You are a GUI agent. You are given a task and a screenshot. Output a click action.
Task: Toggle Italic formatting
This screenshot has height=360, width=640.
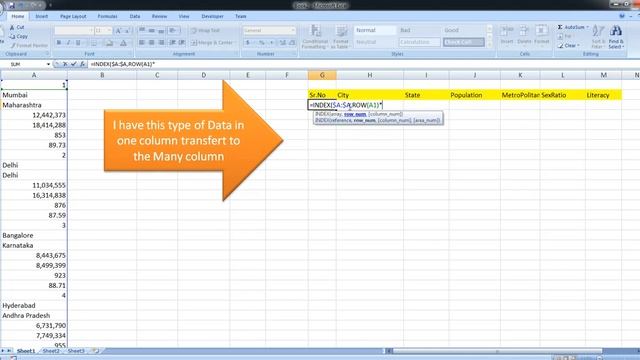tap(68, 43)
